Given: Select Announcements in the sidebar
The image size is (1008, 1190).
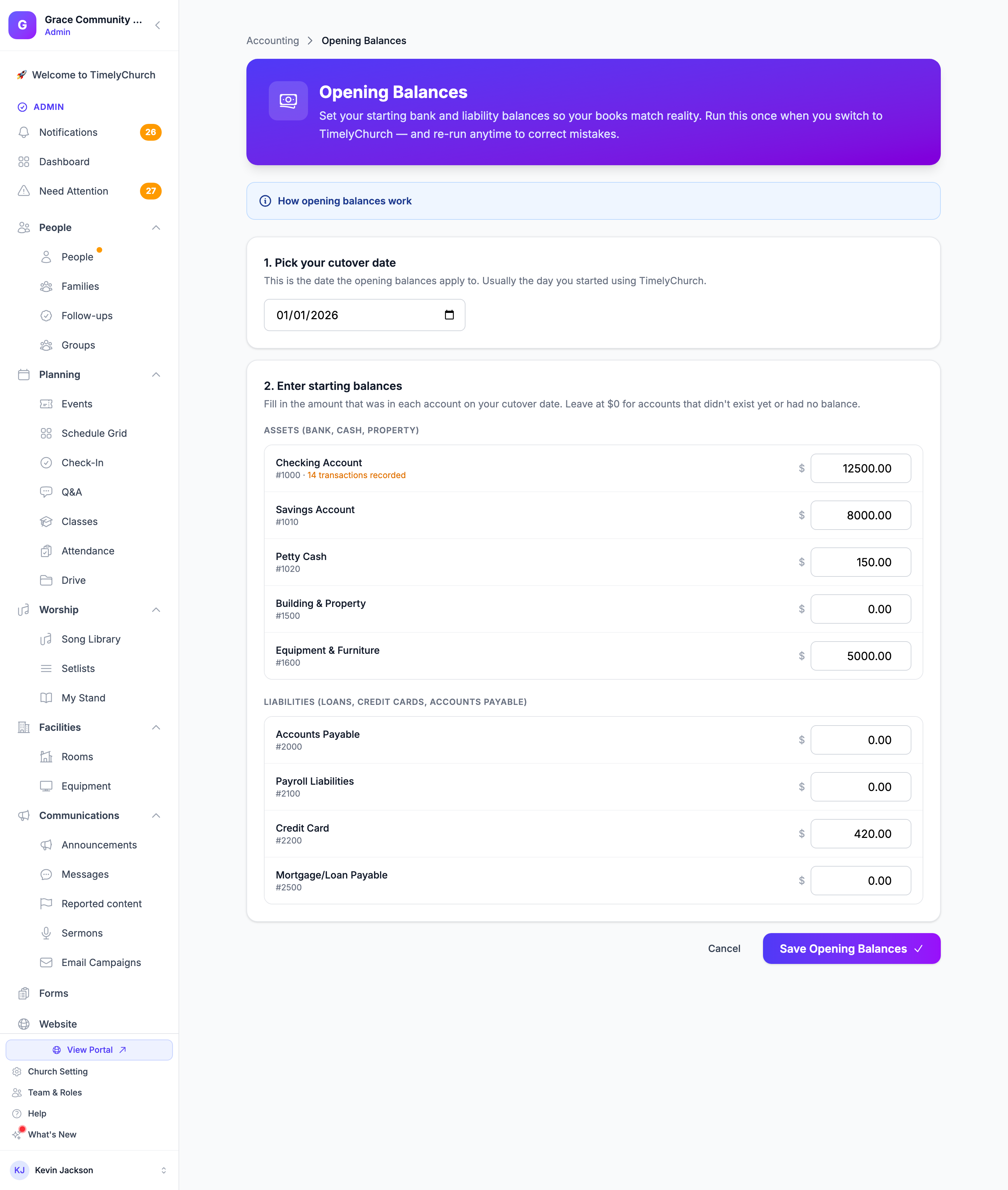Looking at the screenshot, I should pyautogui.click(x=99, y=845).
